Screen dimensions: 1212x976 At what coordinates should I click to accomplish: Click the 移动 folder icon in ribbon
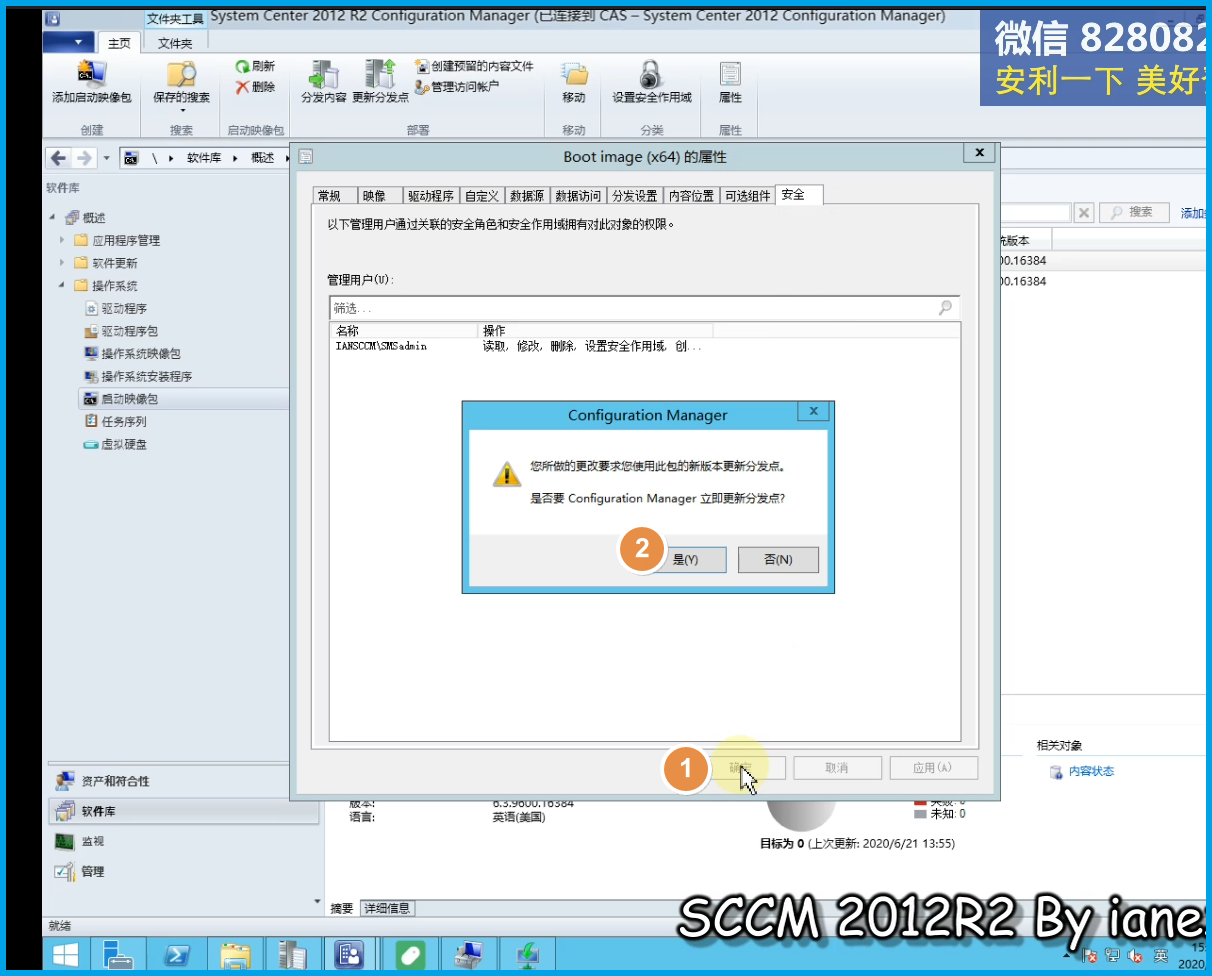[574, 74]
